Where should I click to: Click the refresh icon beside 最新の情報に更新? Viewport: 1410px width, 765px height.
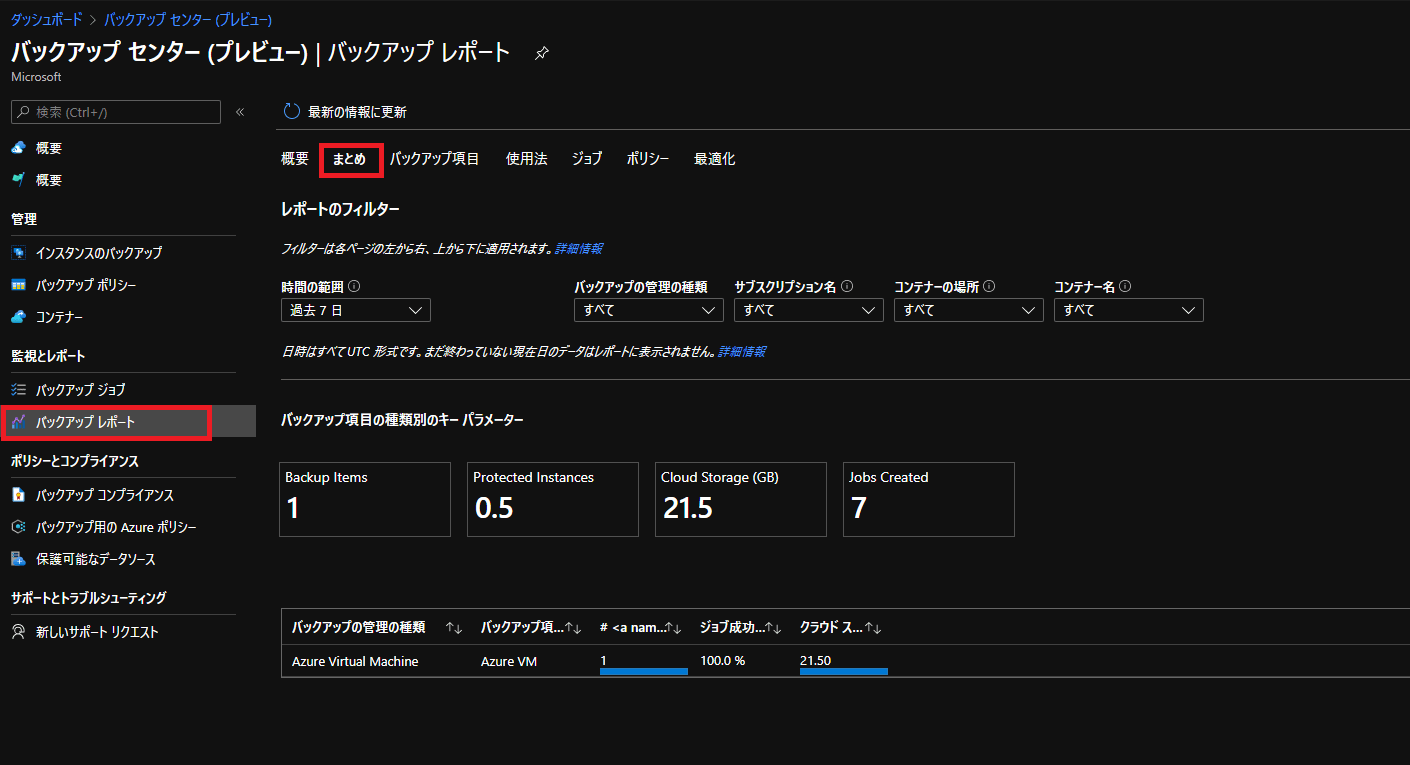coord(292,112)
